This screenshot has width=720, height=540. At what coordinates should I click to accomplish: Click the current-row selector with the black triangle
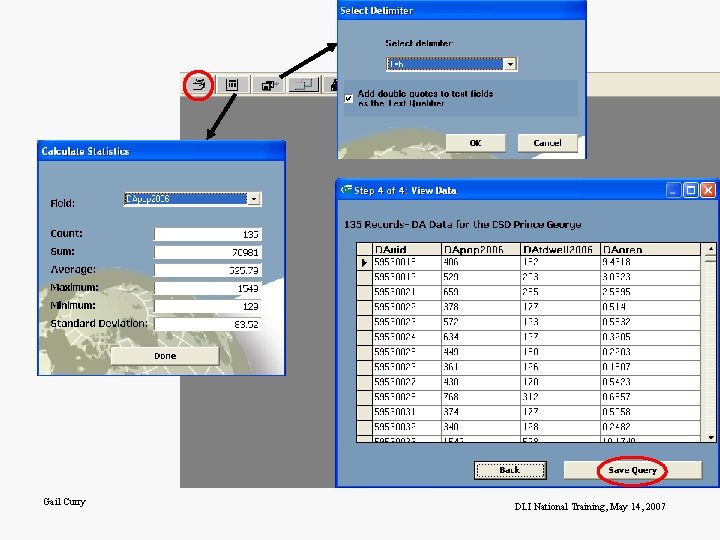[364, 263]
